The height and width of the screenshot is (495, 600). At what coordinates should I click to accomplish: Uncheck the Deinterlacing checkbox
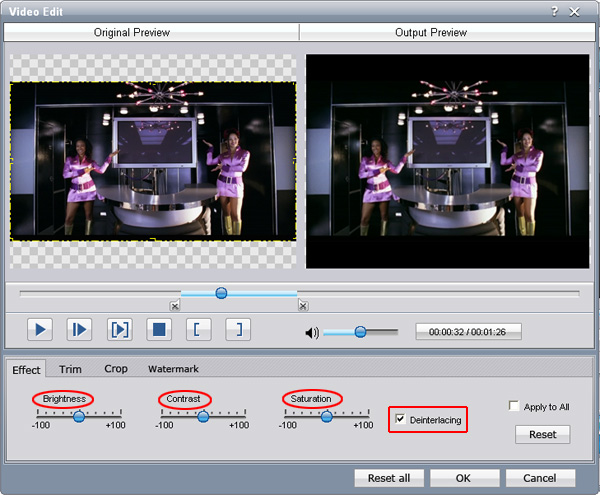[x=400, y=419]
